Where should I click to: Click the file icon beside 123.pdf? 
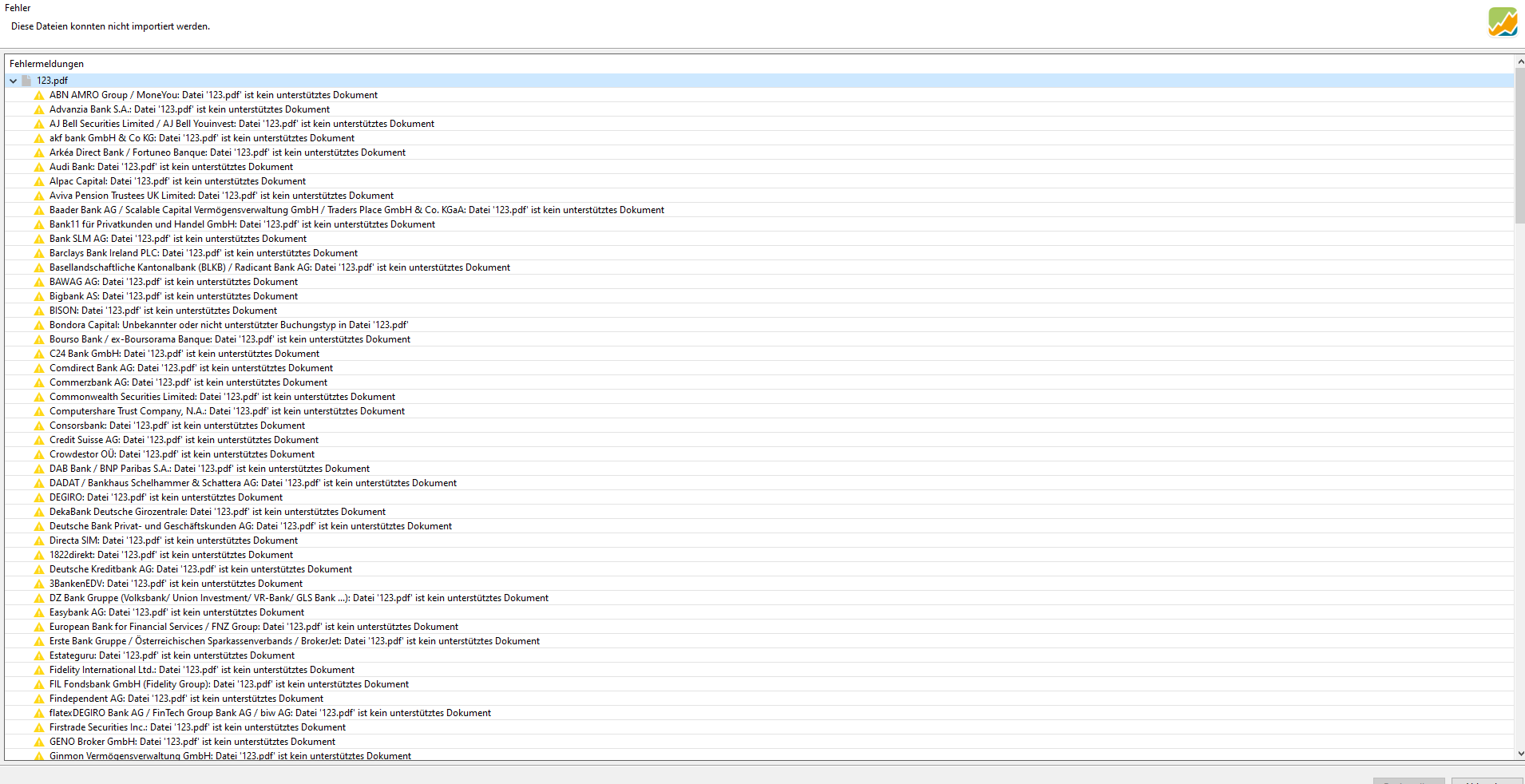click(x=26, y=81)
